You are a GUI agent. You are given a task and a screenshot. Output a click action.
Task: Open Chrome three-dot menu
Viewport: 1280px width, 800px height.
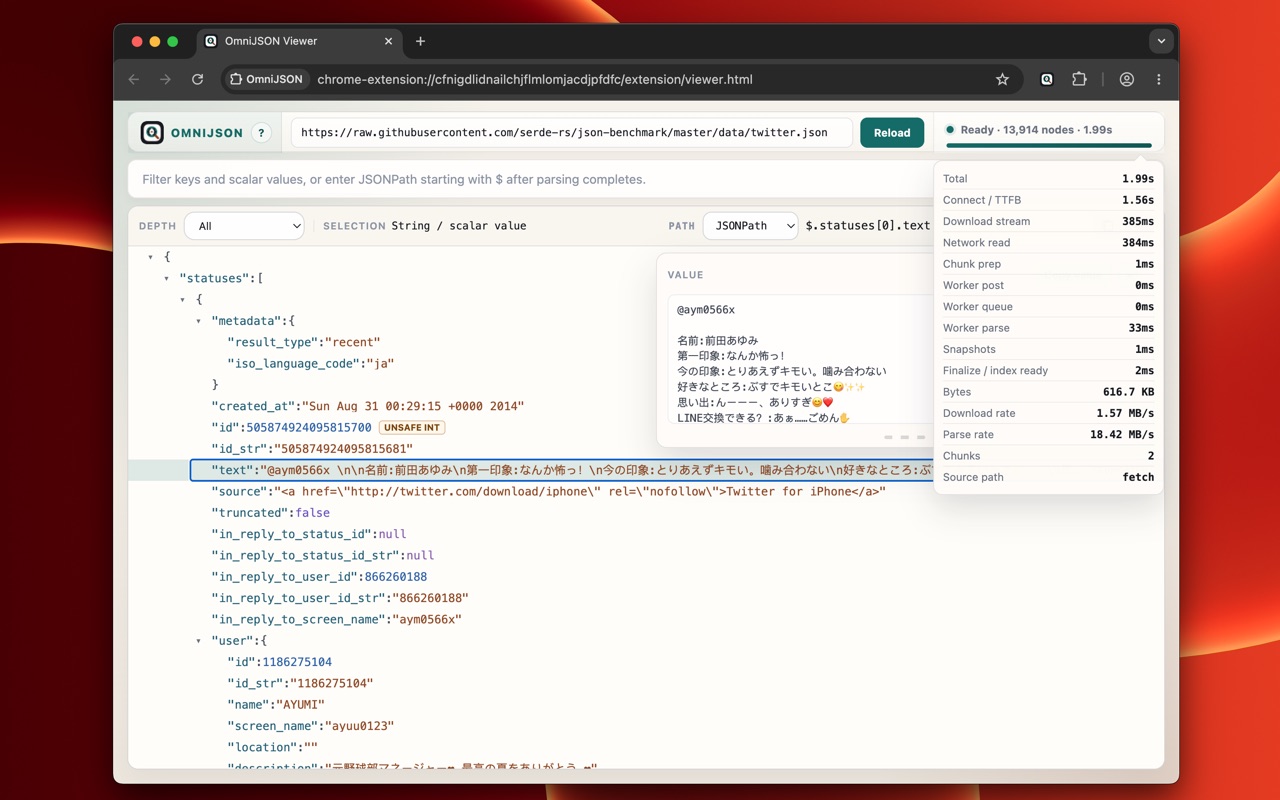(1159, 79)
